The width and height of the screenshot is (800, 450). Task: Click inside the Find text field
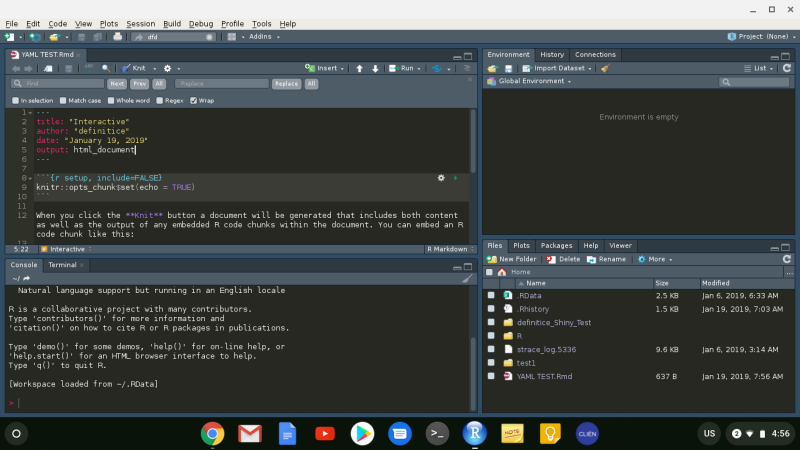coord(60,84)
